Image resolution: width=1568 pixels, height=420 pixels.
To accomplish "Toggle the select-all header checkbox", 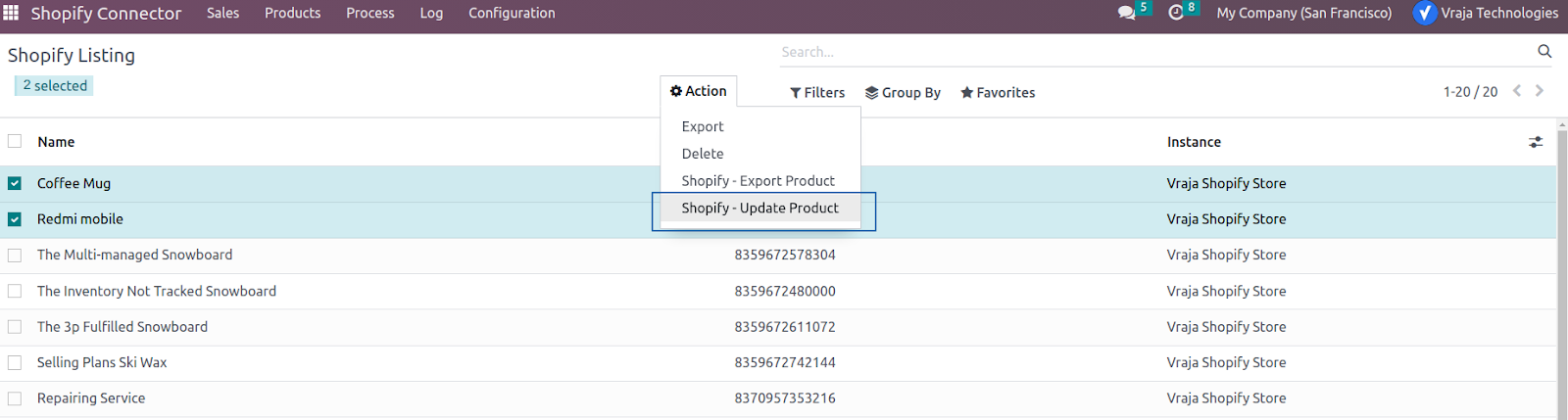I will point(15,141).
